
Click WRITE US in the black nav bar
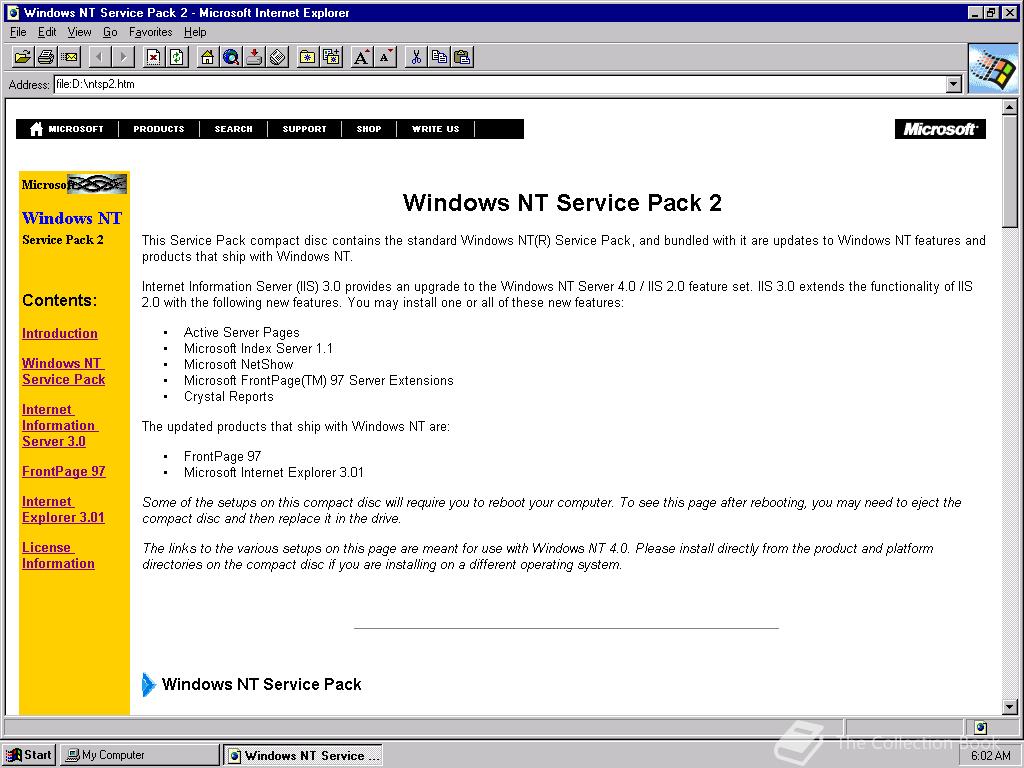[x=436, y=129]
